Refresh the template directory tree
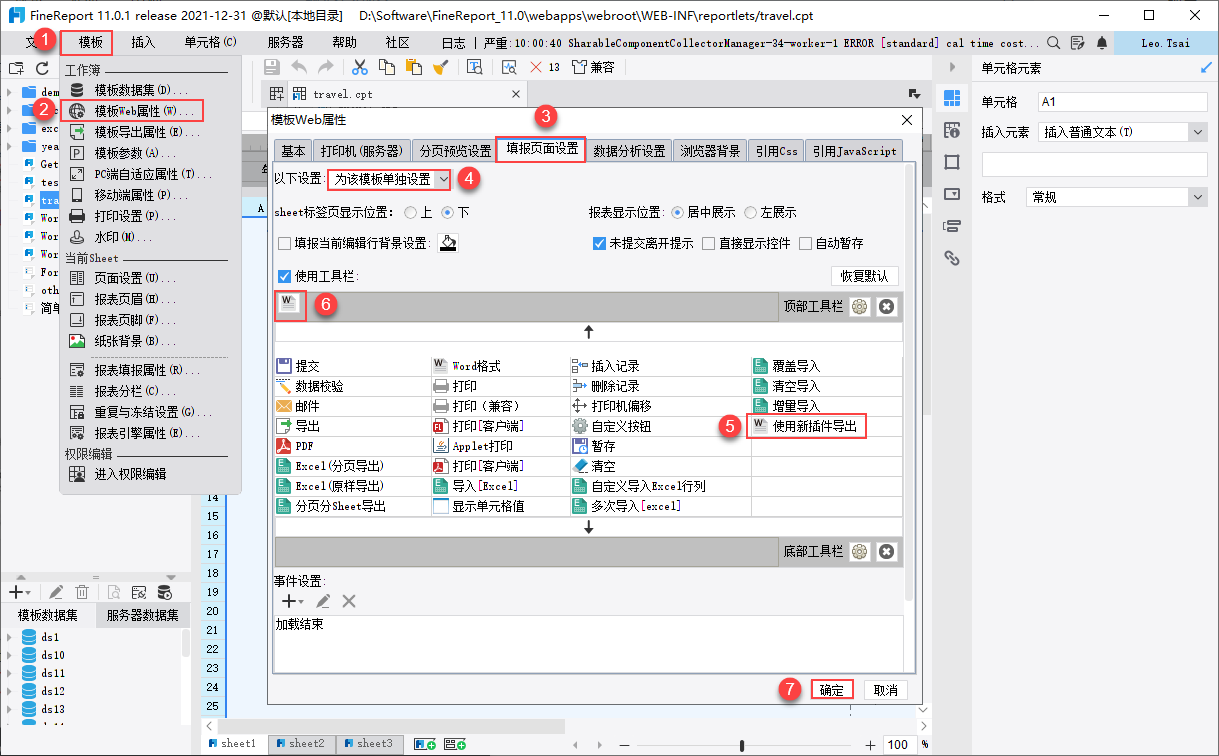1219x756 pixels. click(x=42, y=68)
